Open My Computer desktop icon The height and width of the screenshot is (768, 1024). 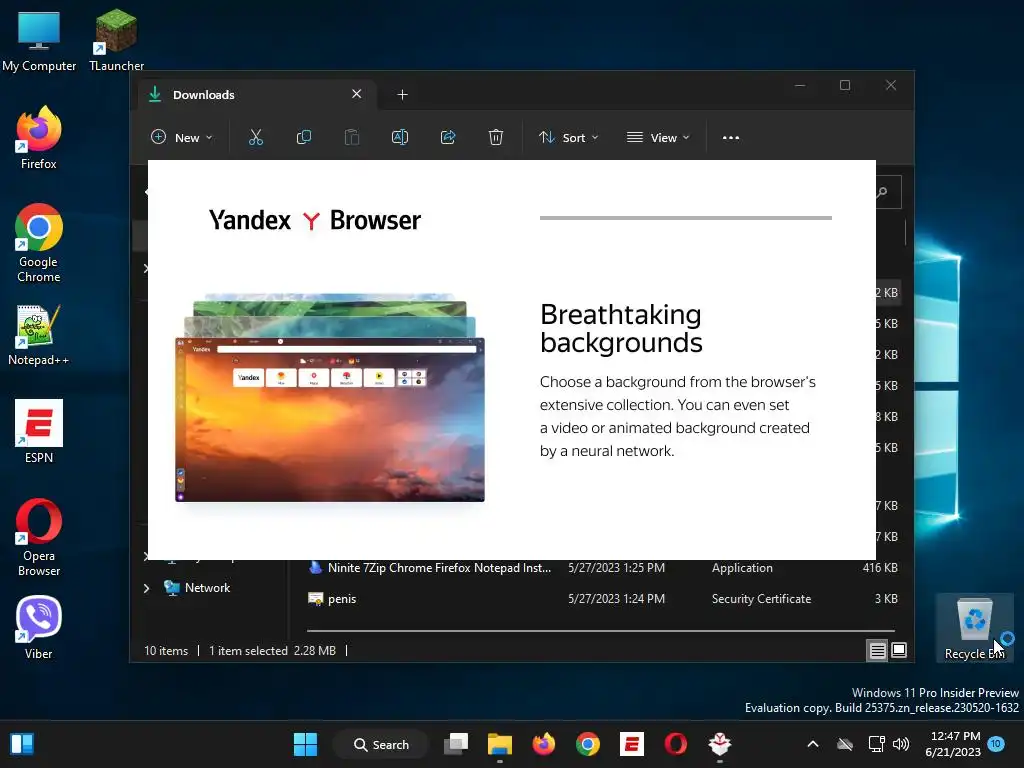(39, 40)
